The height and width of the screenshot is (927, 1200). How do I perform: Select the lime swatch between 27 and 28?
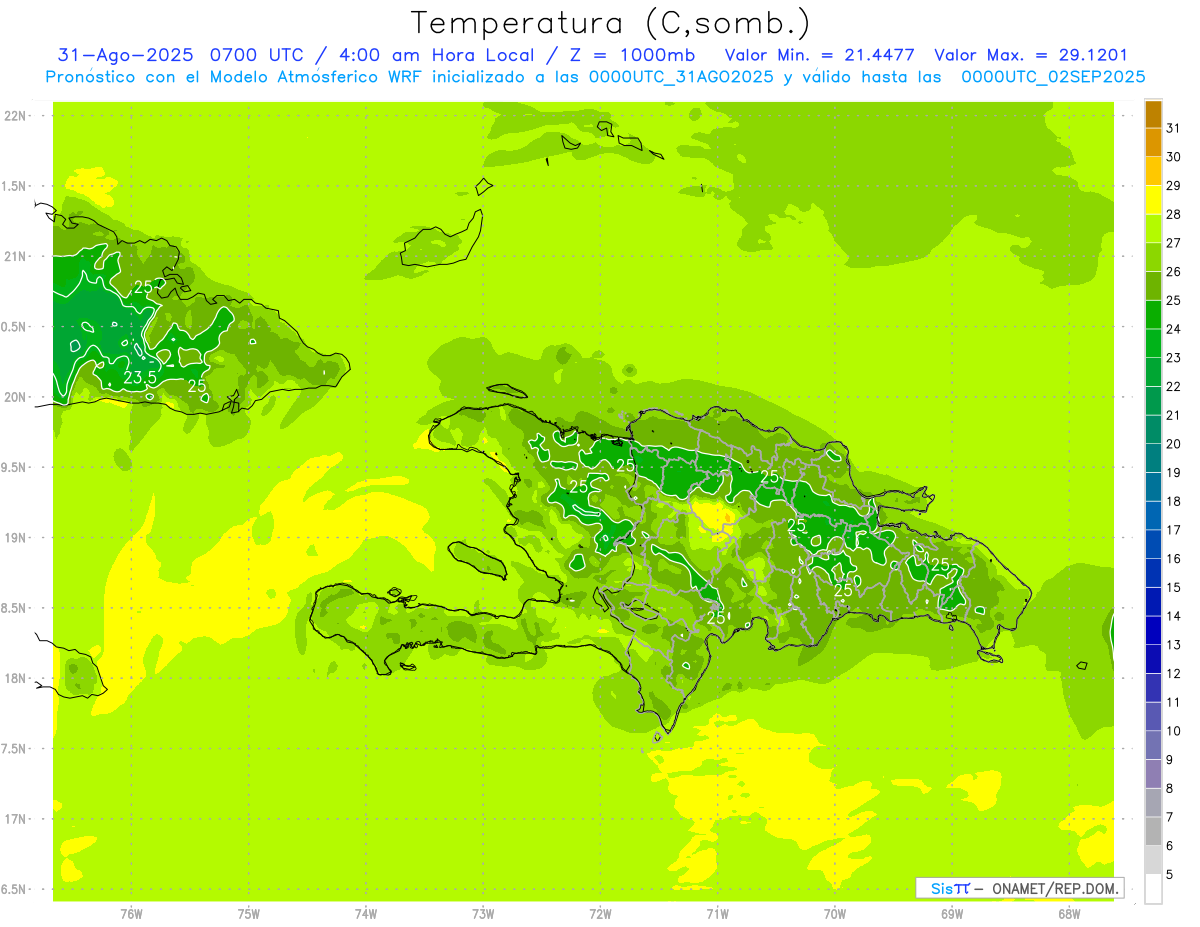pos(1153,228)
